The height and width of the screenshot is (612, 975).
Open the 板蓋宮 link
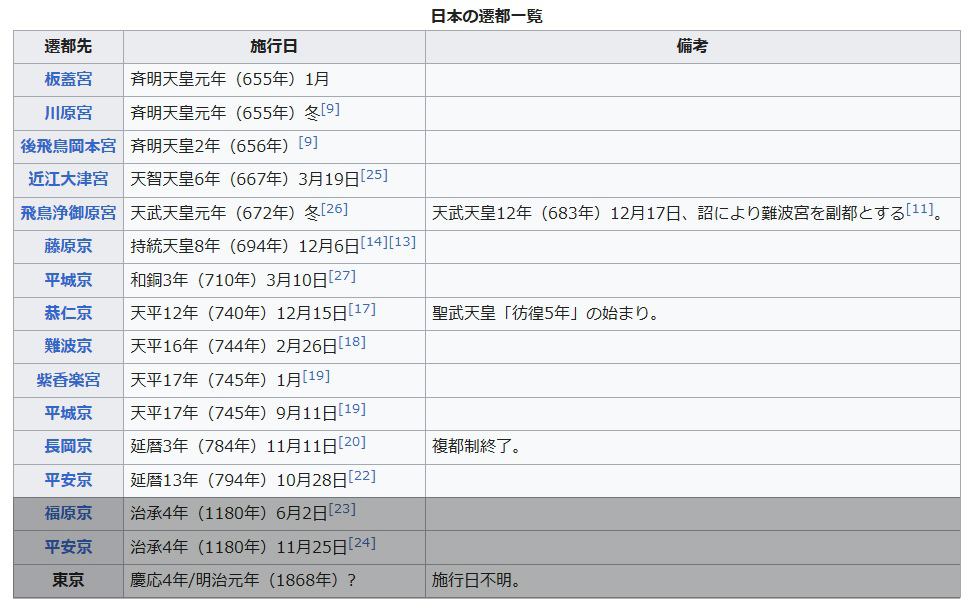pos(68,79)
